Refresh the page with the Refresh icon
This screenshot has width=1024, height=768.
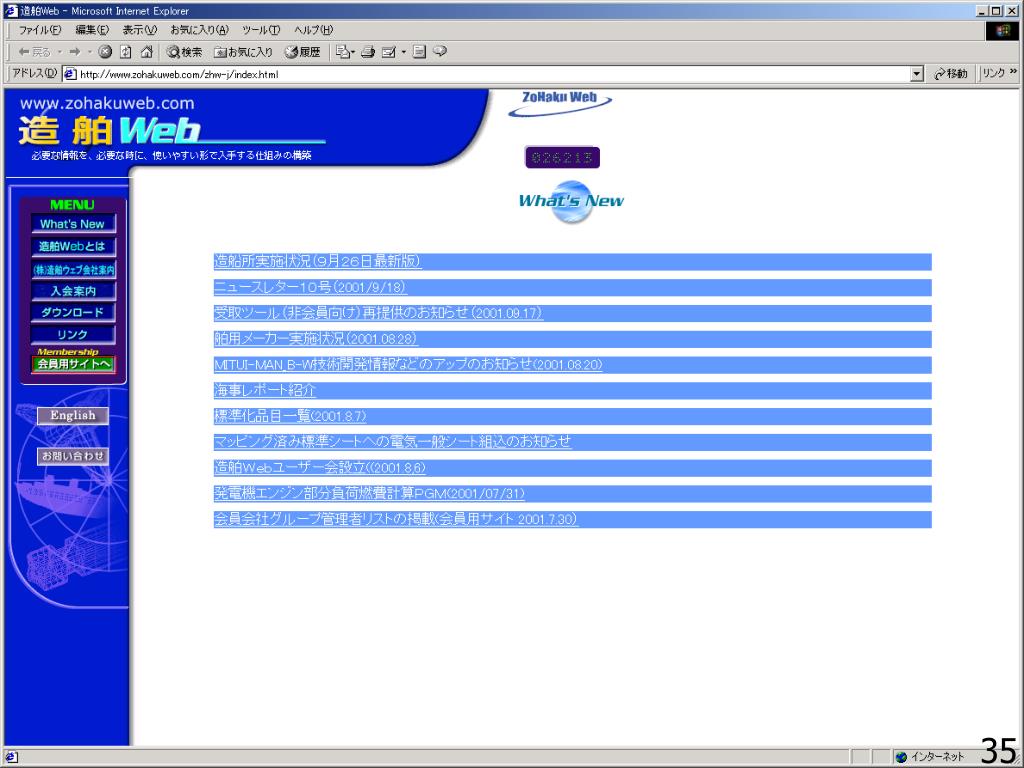[126, 52]
